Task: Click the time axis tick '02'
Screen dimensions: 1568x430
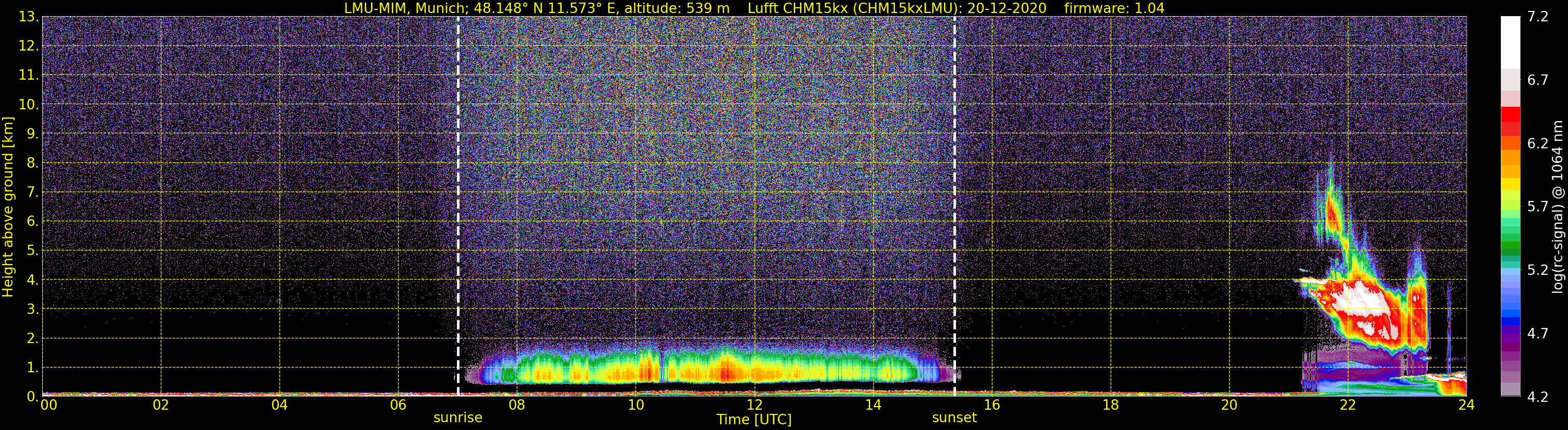Action: coord(161,405)
